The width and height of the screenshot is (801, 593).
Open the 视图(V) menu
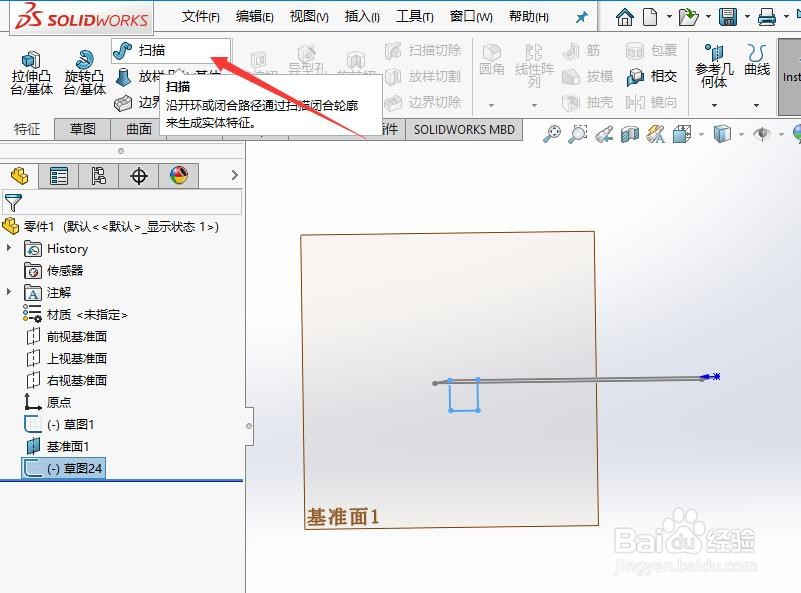click(309, 17)
